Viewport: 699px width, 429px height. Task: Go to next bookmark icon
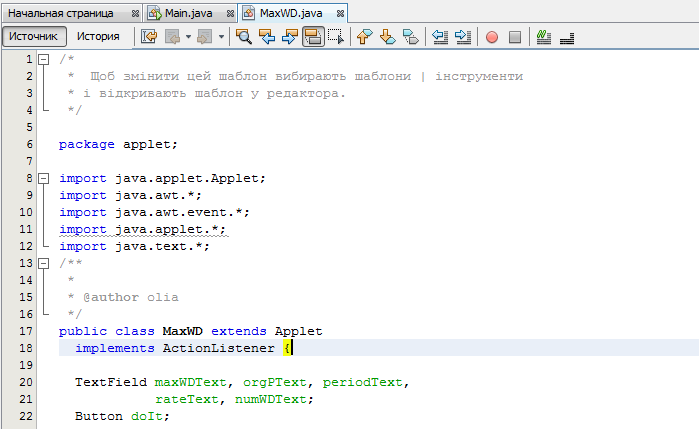388,37
